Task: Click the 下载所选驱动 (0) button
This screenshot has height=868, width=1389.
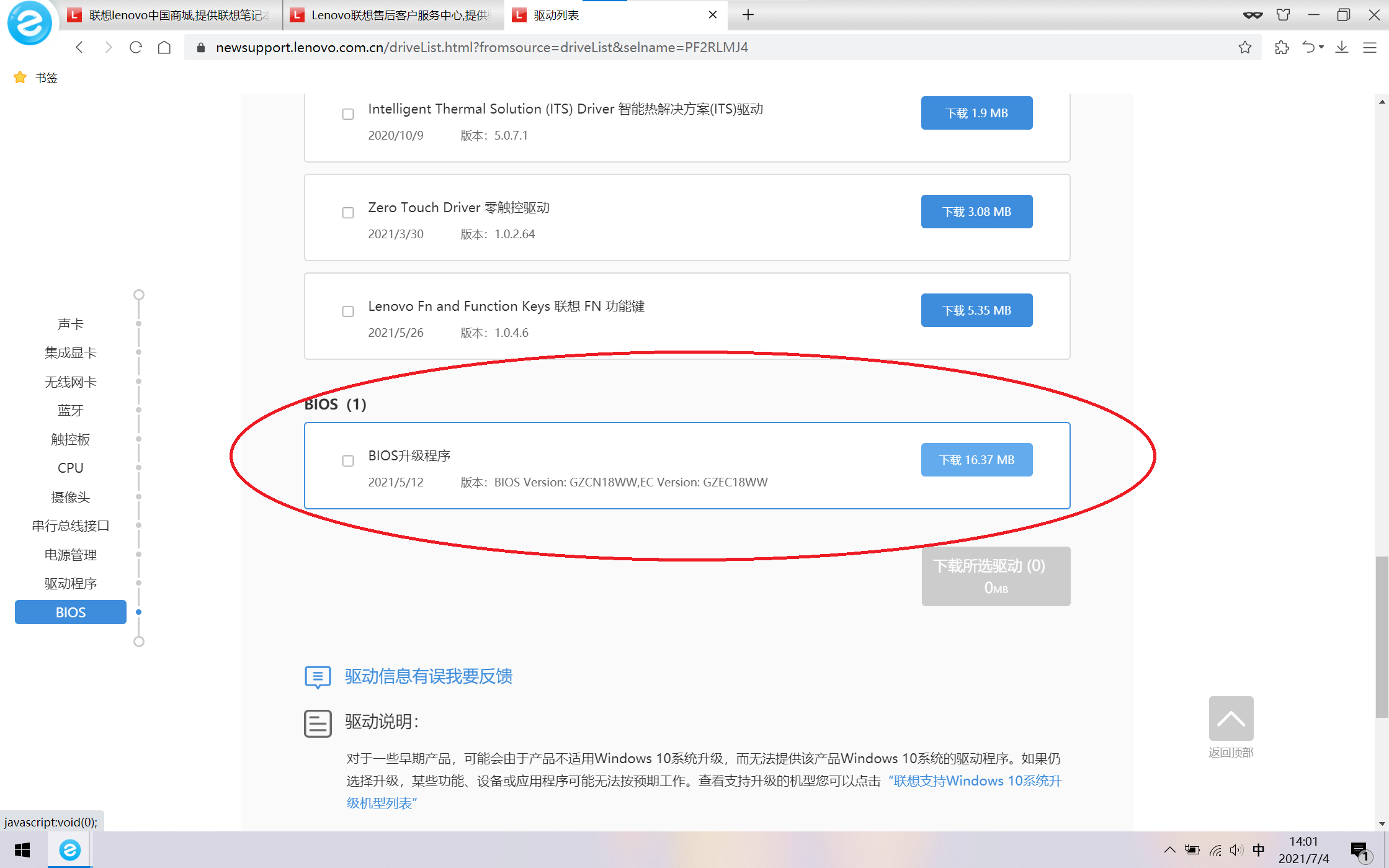Action: (996, 576)
